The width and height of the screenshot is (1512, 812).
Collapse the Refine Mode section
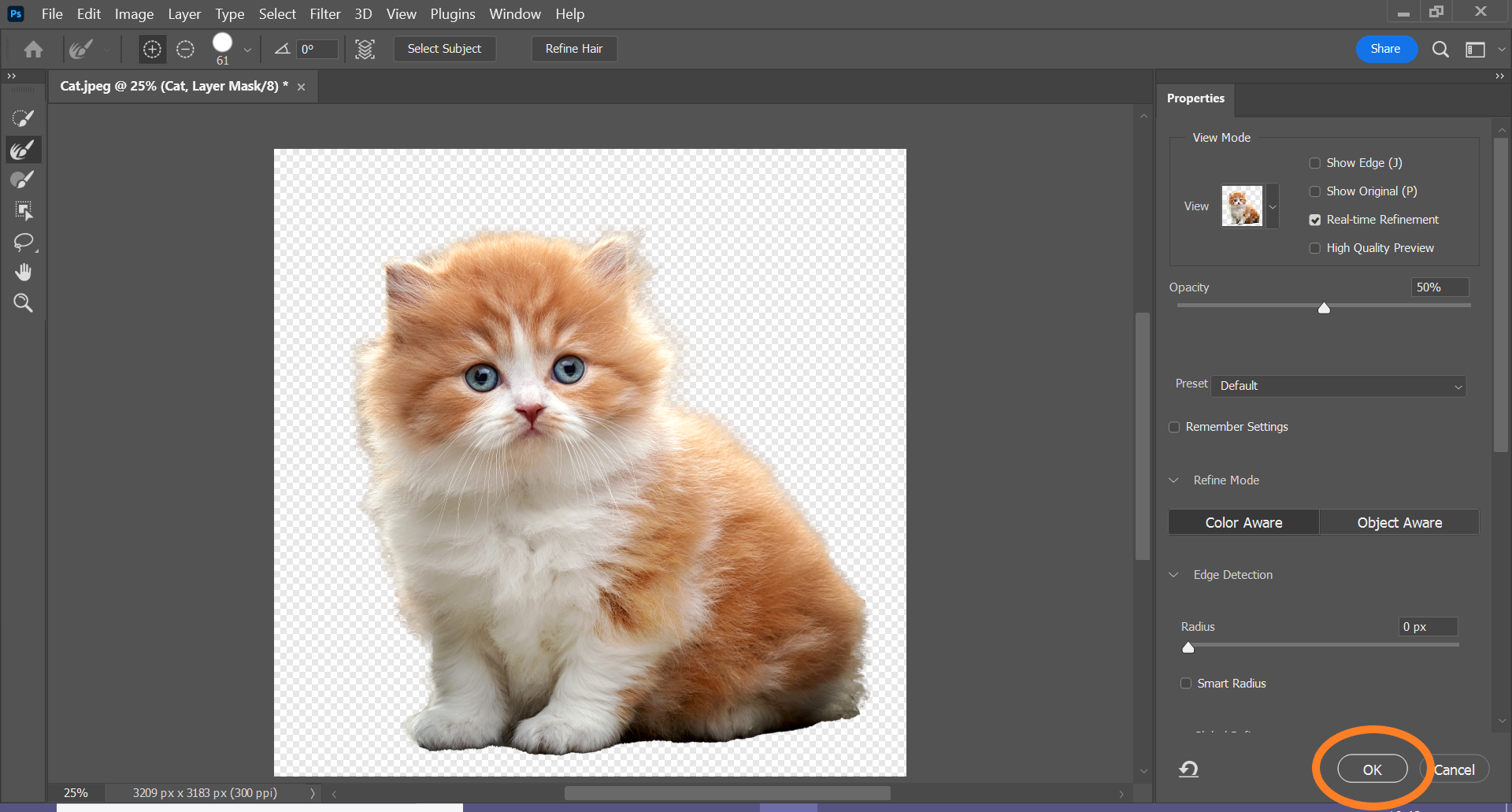click(x=1174, y=480)
